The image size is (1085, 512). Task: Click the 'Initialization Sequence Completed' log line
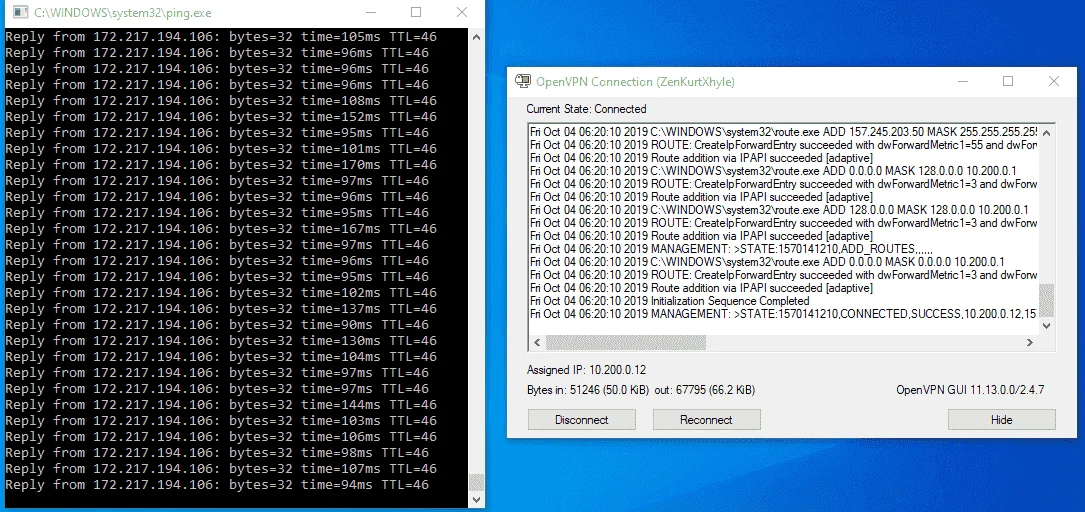[x=670, y=301]
